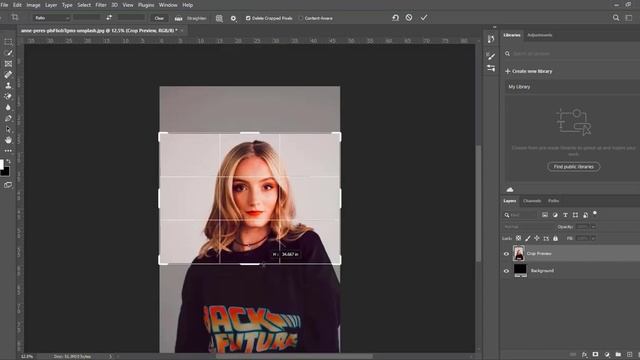Image resolution: width=640 pixels, height=360 pixels.
Task: Open the Select menu
Action: [x=84, y=5]
